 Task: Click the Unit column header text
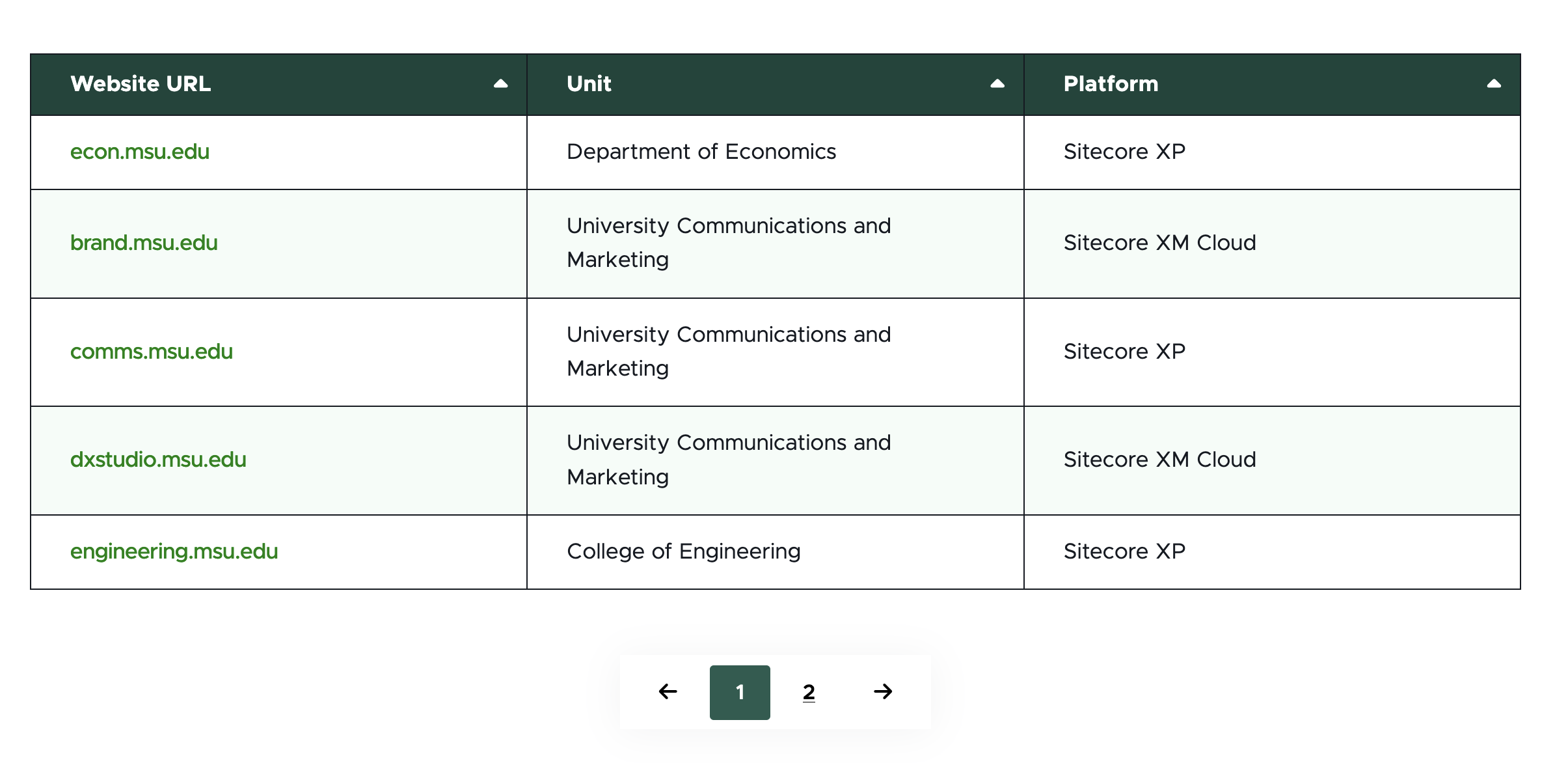tap(589, 84)
